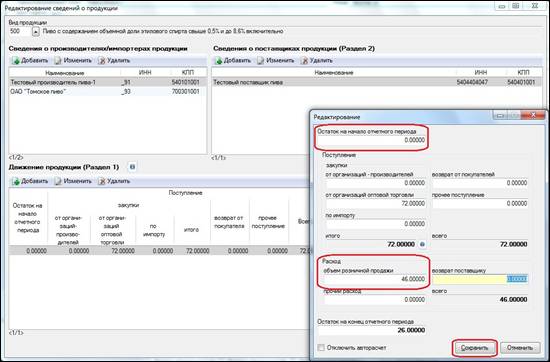The width and height of the screenshot is (550, 362).
Task: Click info icon beside итого 72.00000 in dialog
Action: [x=422, y=244]
